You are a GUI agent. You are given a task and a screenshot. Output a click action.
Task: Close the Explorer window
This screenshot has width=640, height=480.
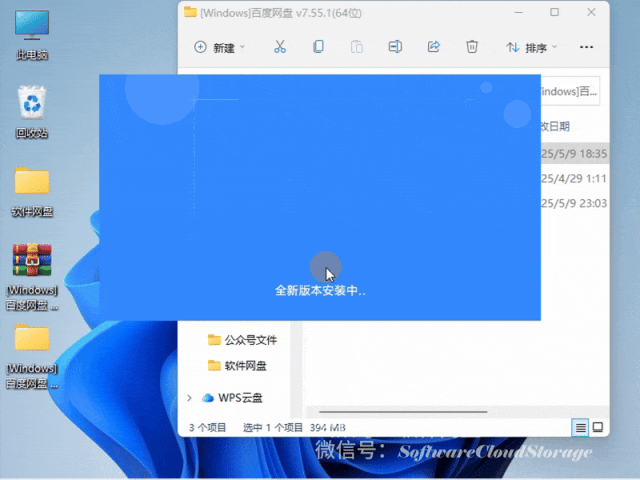pos(591,13)
